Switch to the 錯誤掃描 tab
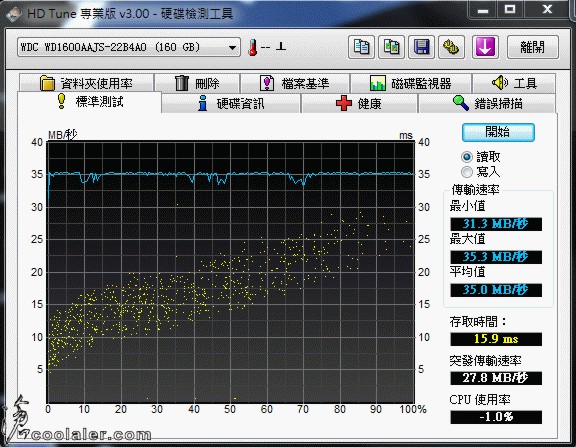 coord(486,103)
